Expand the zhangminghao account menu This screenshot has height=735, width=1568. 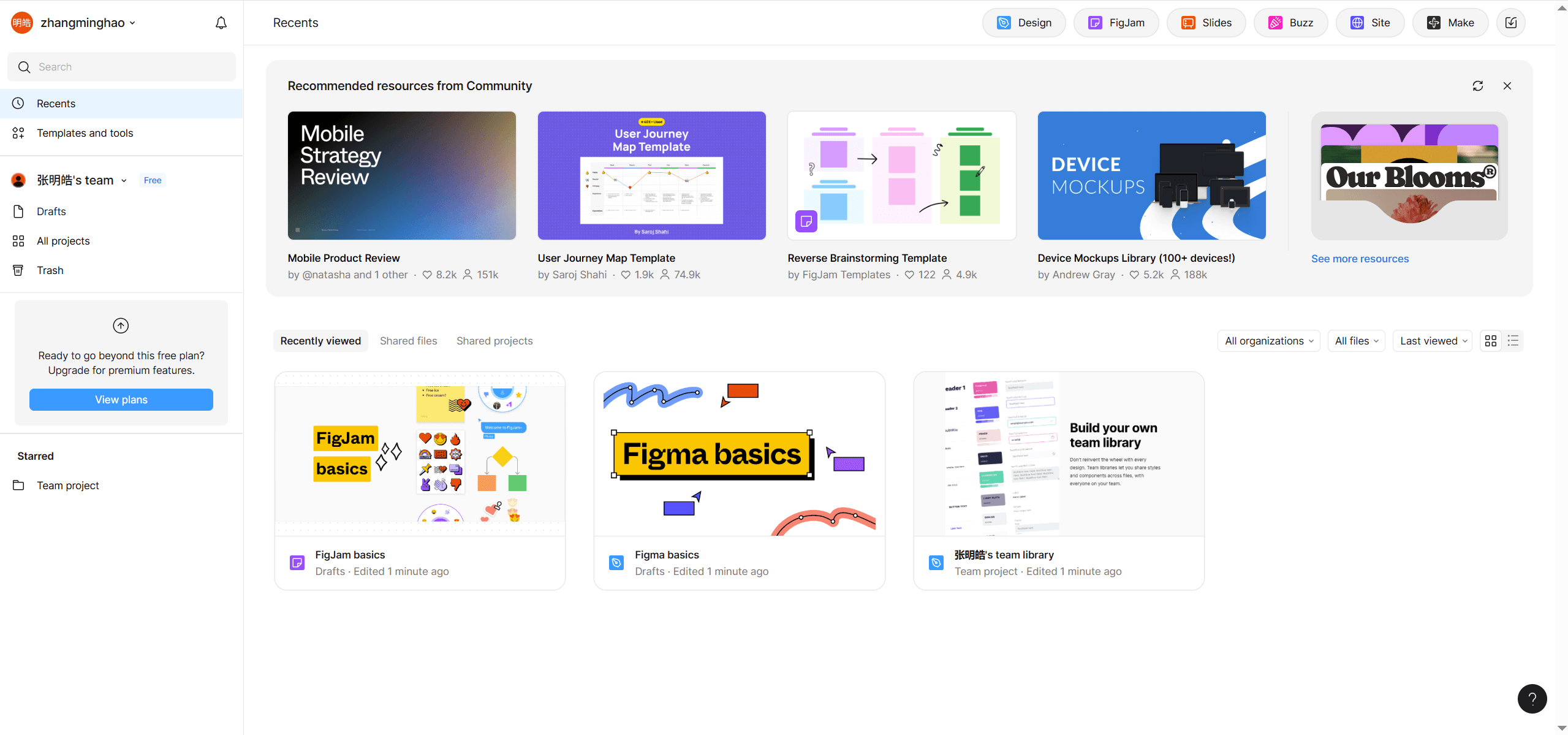(87, 23)
